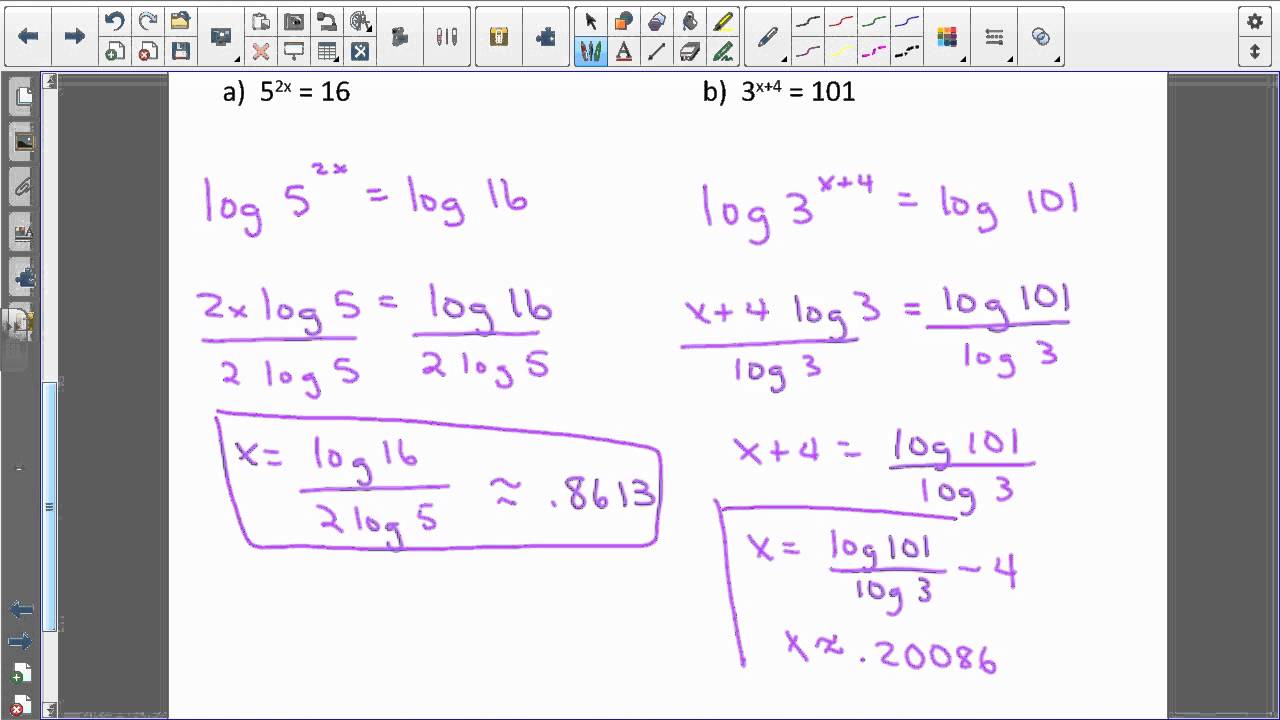Undo the last action
This screenshot has width=1280, height=720.
115,22
